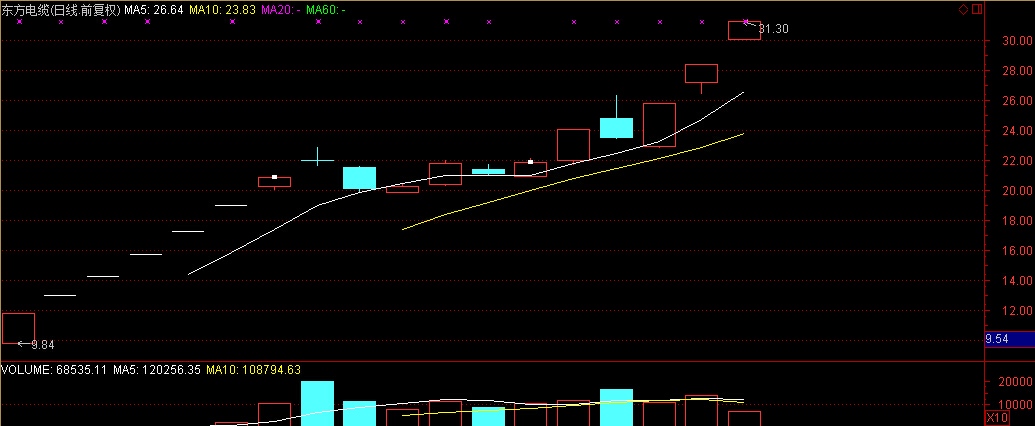The image size is (1035, 426).
Task: Click the volume MA10: 108794.63 label
Action: click(x=254, y=370)
